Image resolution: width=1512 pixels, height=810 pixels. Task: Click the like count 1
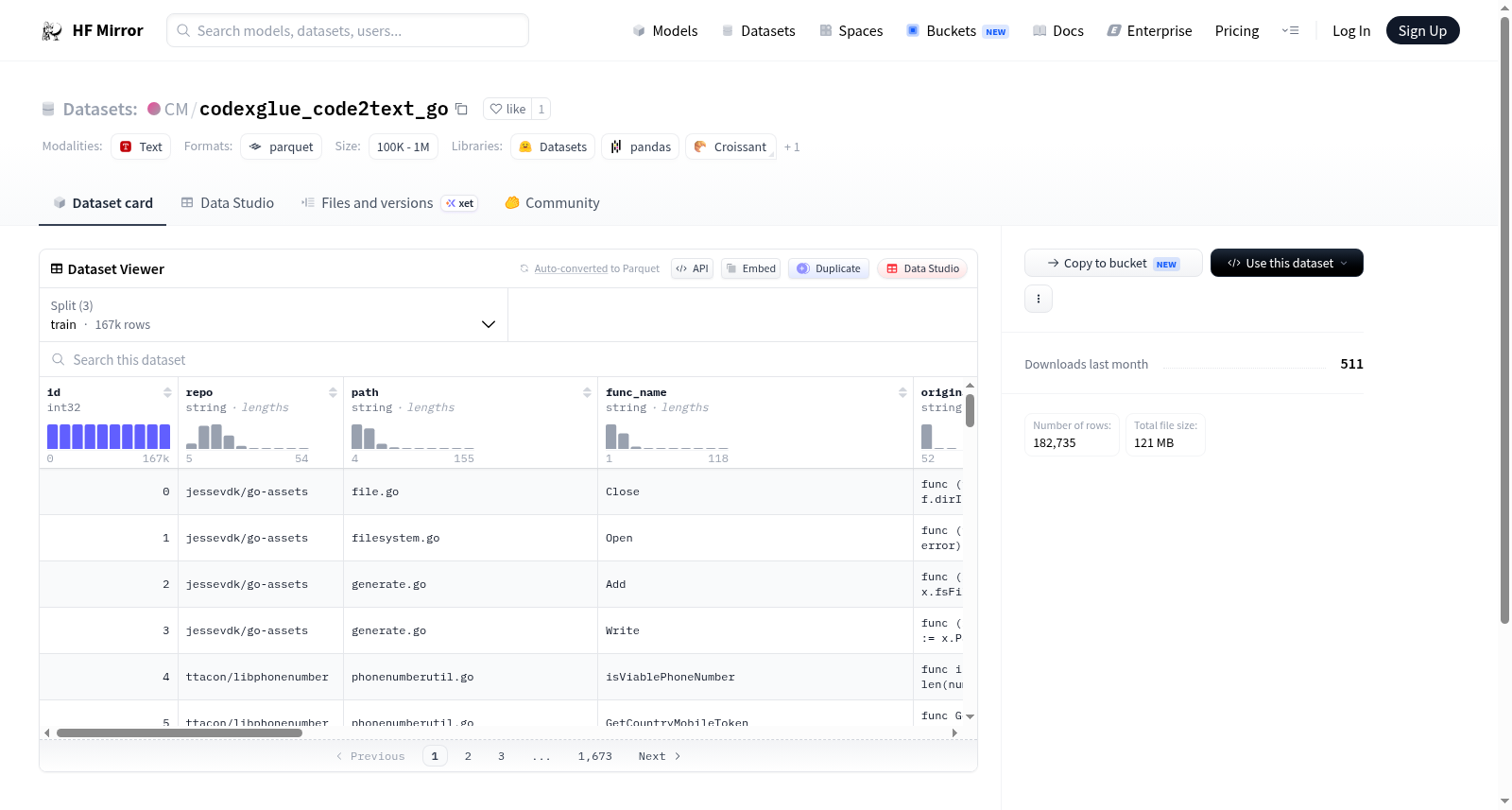(x=541, y=109)
